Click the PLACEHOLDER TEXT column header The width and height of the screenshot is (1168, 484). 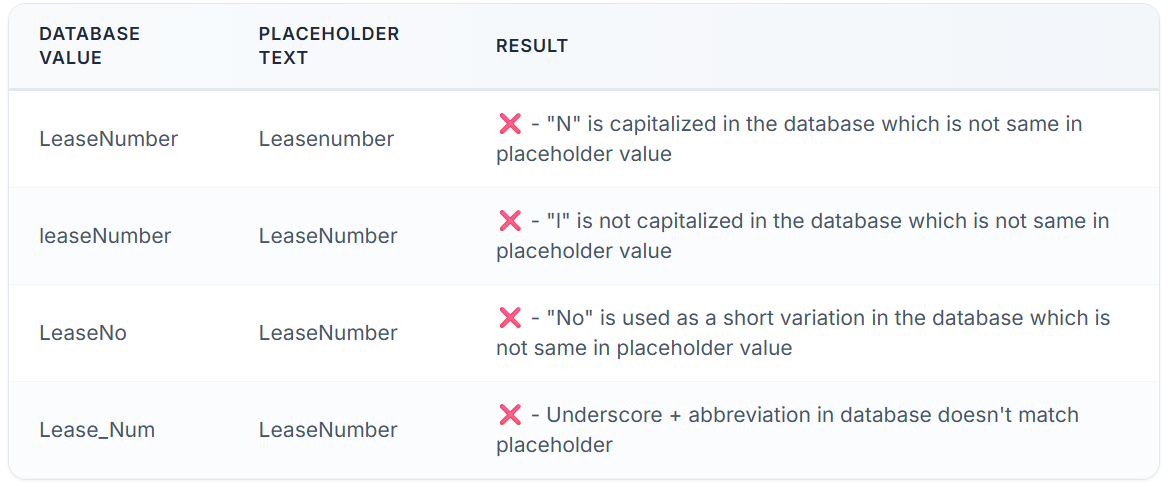click(329, 46)
